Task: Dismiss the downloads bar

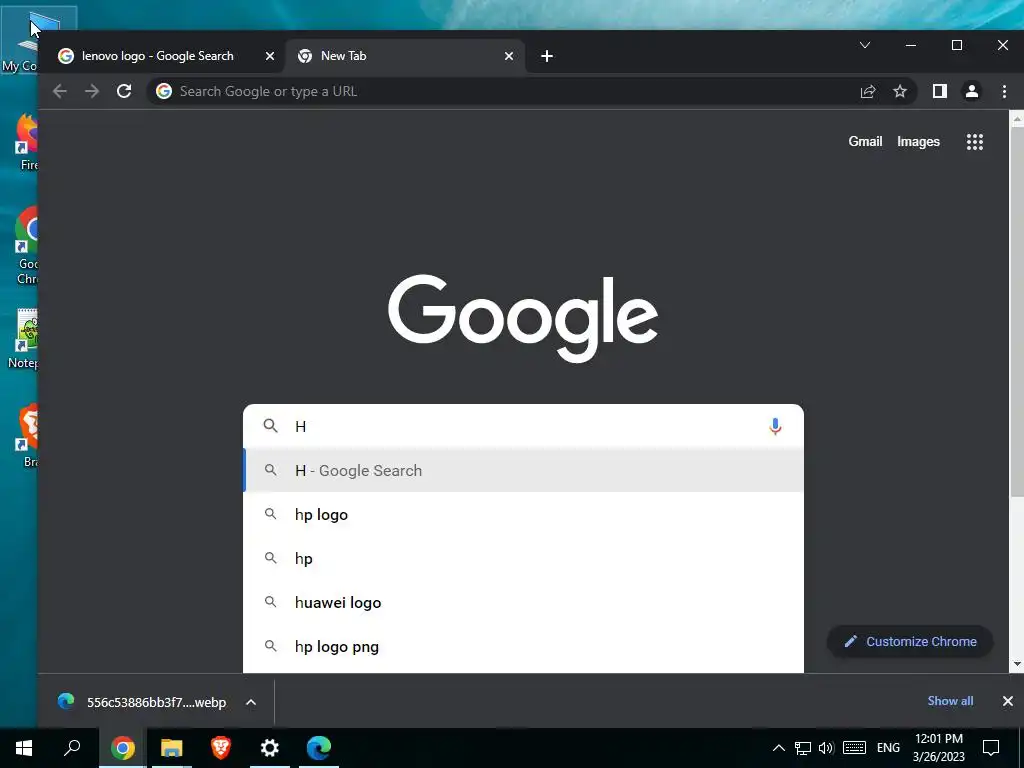Action: pos(1008,701)
